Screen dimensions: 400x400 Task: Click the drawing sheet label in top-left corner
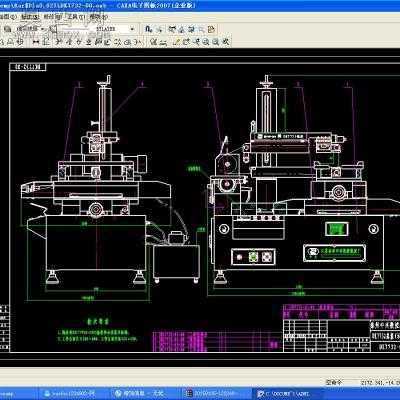tap(28, 67)
